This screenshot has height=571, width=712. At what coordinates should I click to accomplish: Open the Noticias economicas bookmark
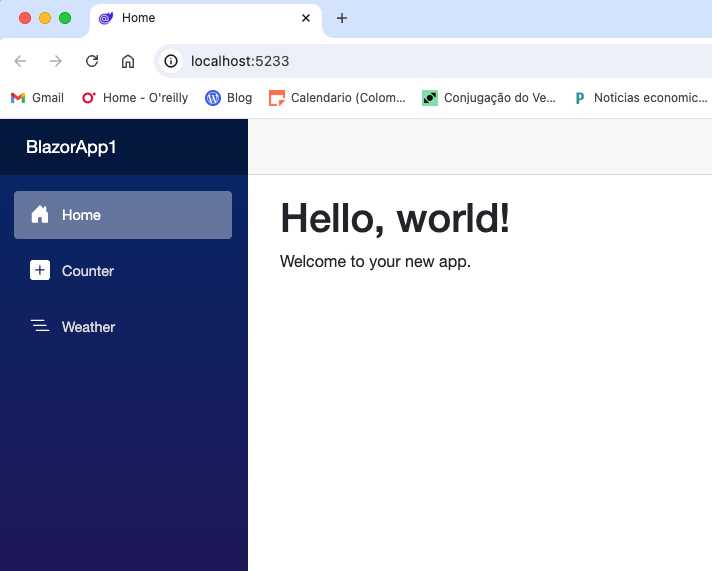click(x=640, y=98)
